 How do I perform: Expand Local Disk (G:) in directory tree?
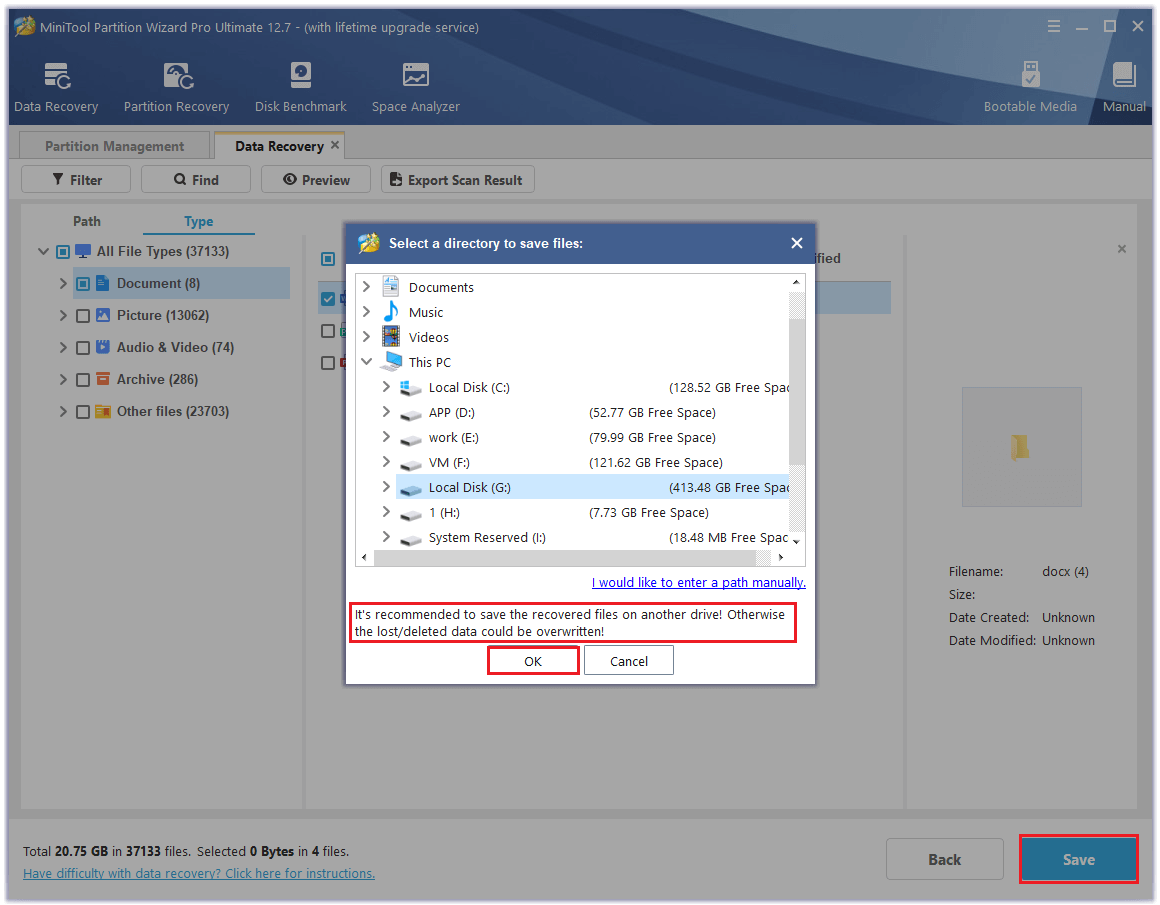[x=385, y=486]
